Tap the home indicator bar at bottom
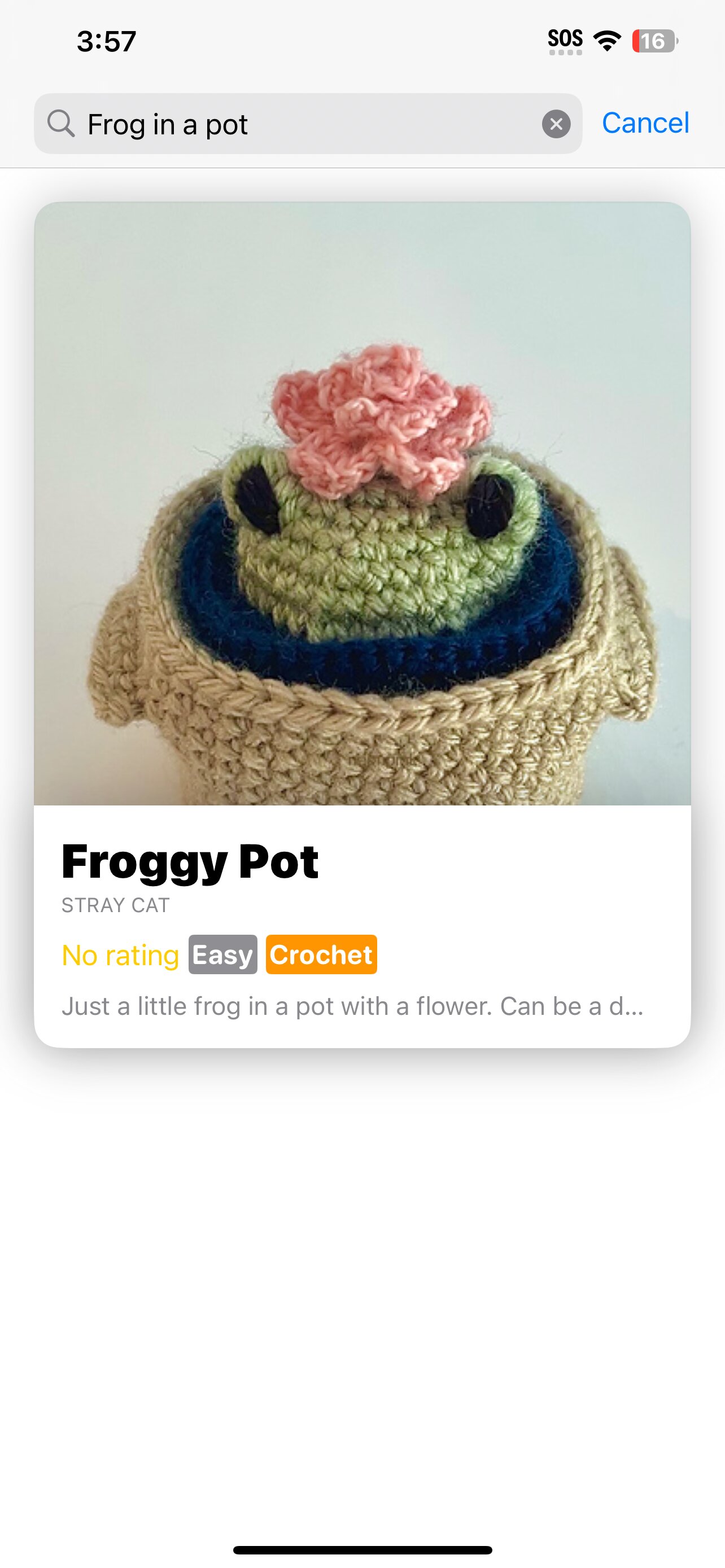725x1568 pixels. (362, 1550)
